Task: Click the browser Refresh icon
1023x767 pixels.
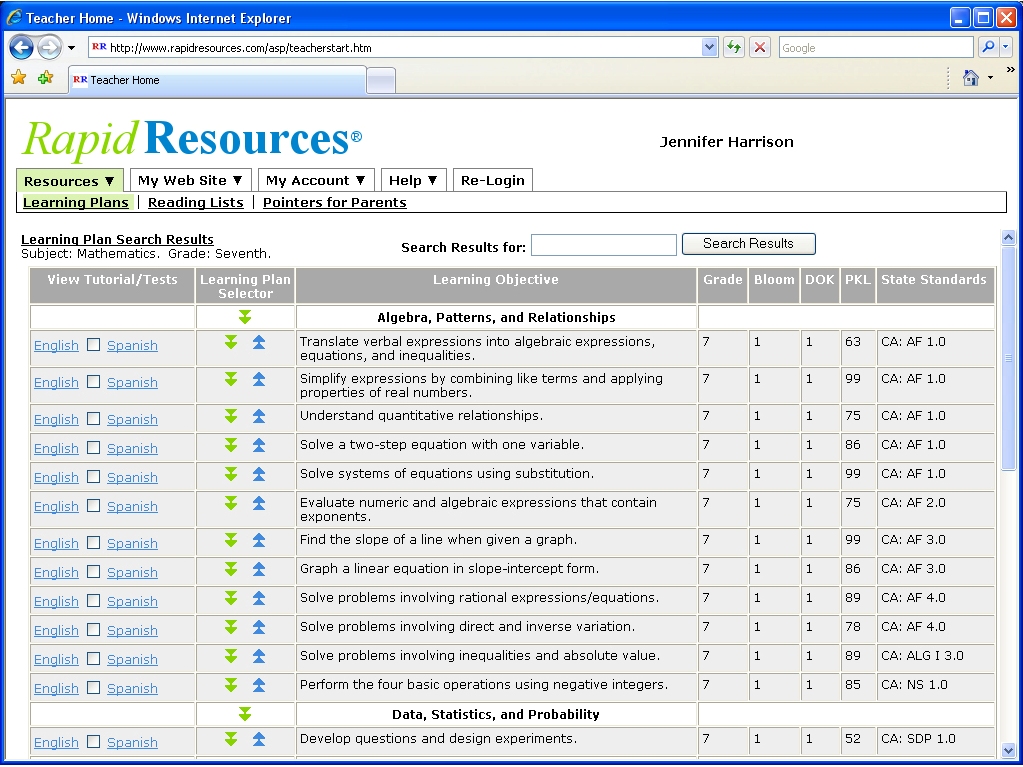Action: [734, 47]
